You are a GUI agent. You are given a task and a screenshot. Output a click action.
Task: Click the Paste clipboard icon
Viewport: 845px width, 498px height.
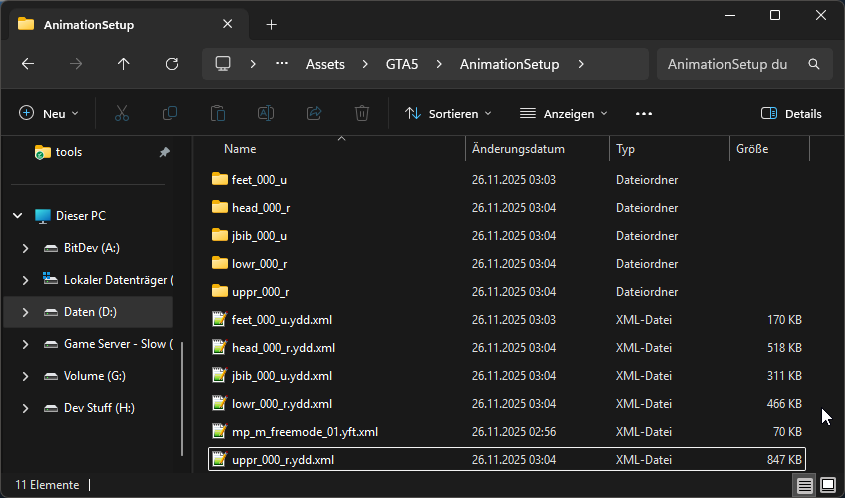coord(218,114)
